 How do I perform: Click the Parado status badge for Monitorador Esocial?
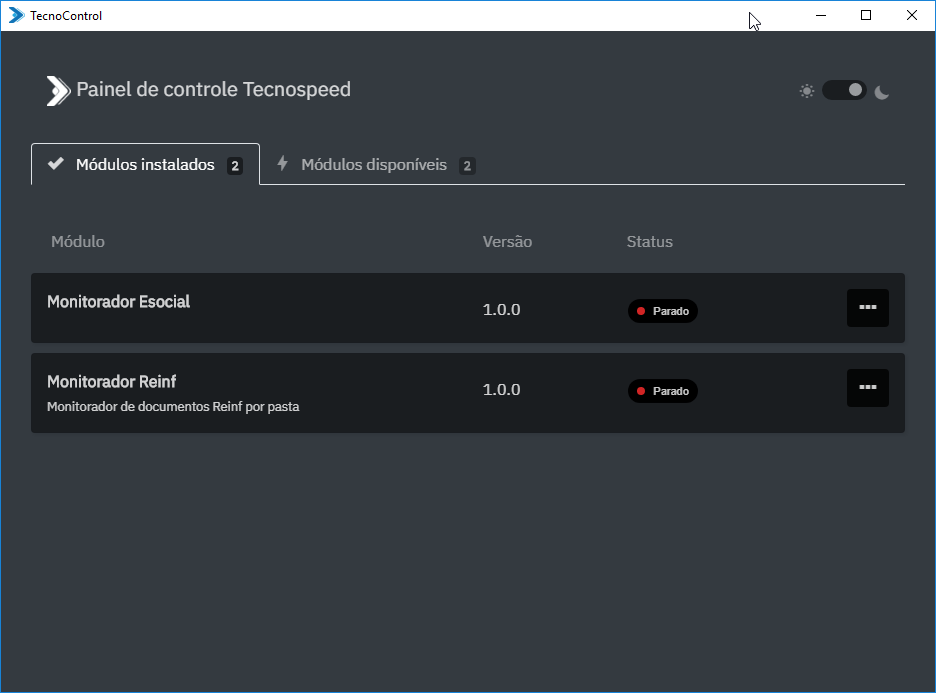tap(663, 311)
